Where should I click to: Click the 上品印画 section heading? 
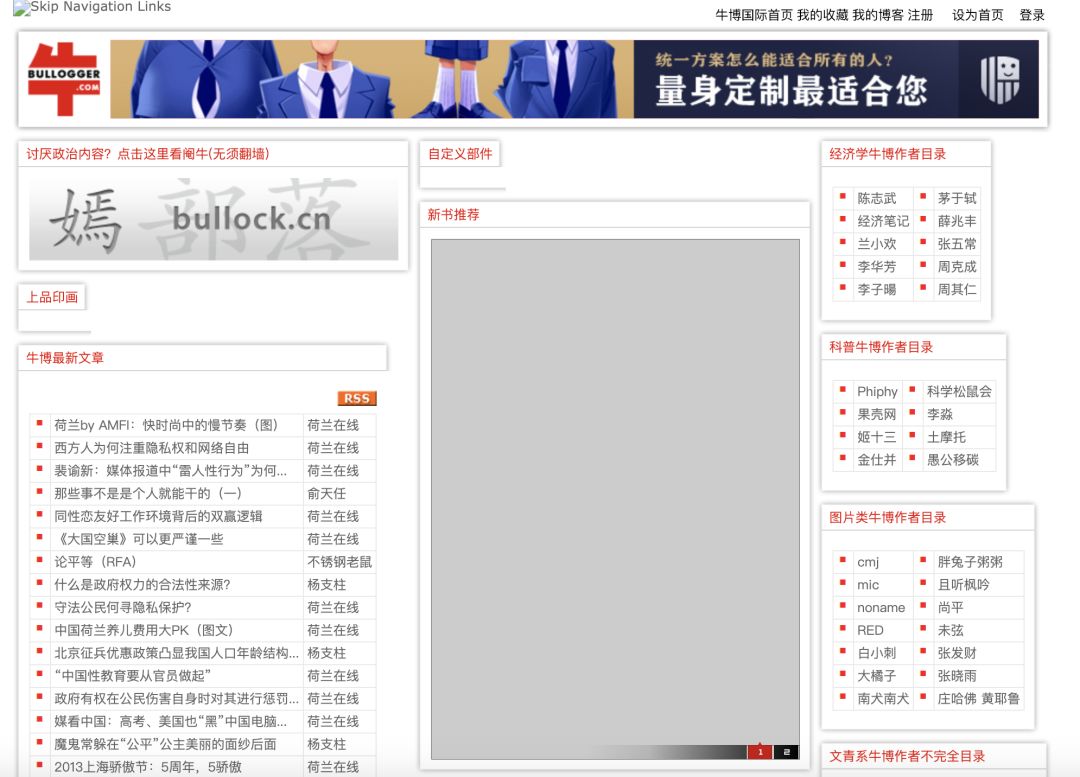52,297
